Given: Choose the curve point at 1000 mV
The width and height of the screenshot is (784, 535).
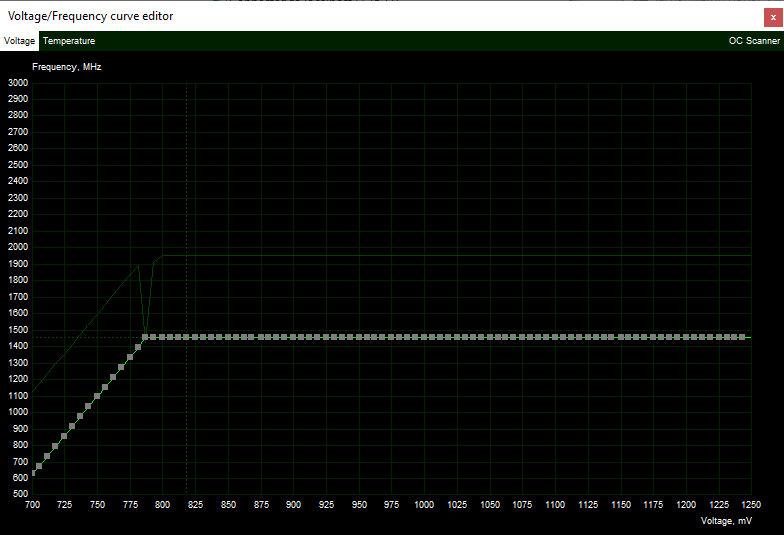Looking at the screenshot, I should point(424,337).
